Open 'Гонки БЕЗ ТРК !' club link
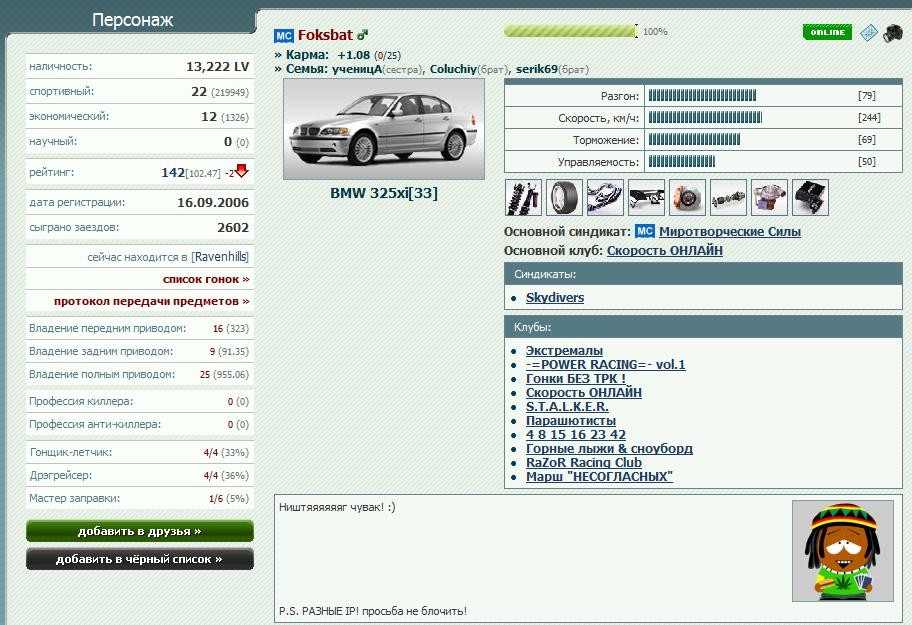This screenshot has height=625, width=912. click(576, 378)
